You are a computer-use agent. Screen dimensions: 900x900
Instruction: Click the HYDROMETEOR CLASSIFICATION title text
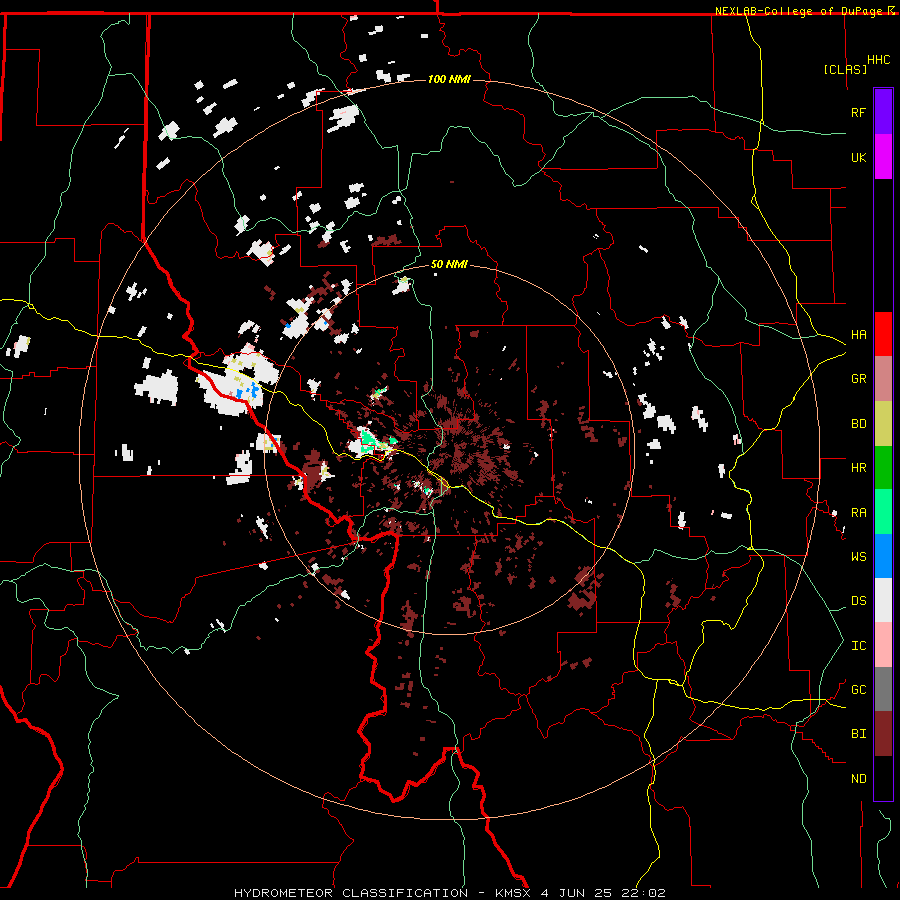(351, 893)
